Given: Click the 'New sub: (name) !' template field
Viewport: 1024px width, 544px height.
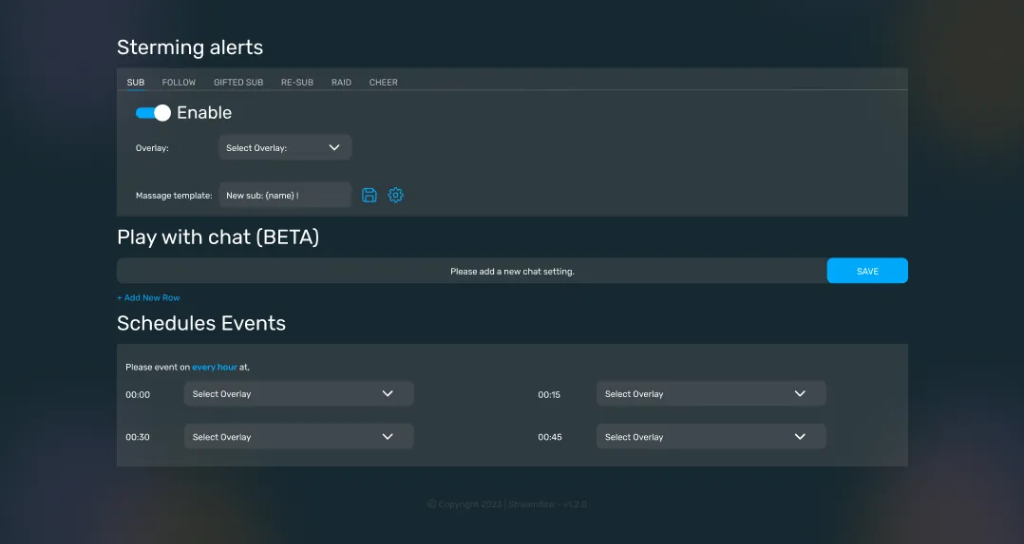Looking at the screenshot, I should [x=285, y=195].
